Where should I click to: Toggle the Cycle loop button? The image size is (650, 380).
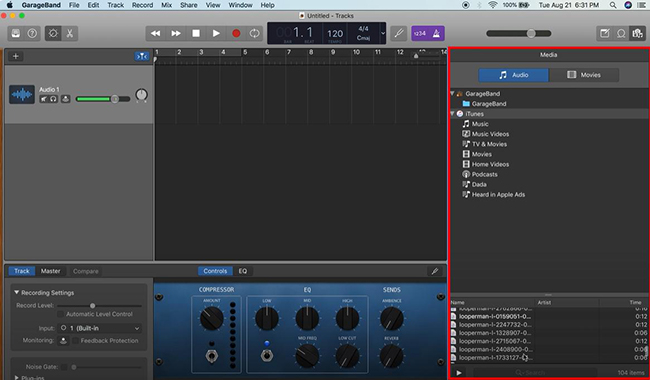[255, 34]
